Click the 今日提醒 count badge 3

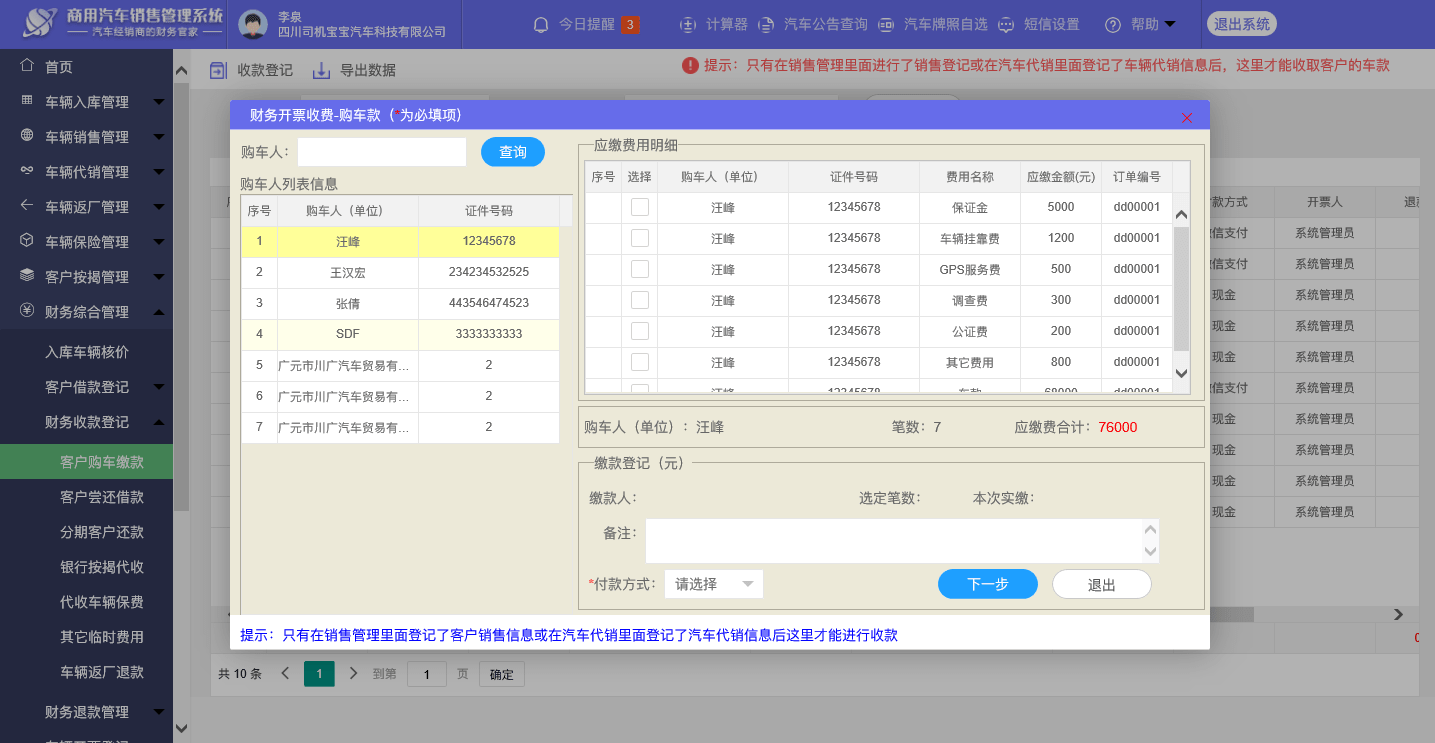[631, 24]
